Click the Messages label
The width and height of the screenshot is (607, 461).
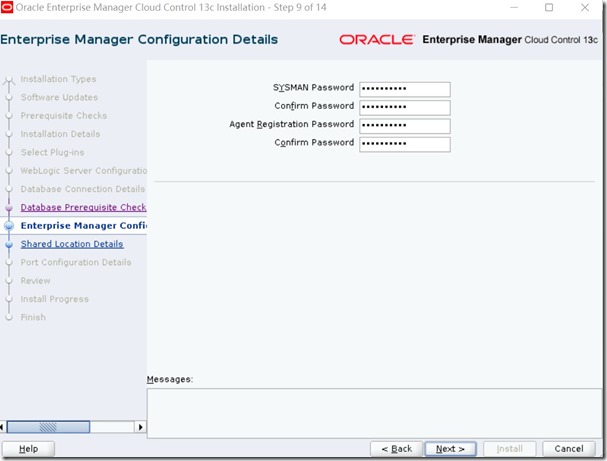tap(170, 379)
